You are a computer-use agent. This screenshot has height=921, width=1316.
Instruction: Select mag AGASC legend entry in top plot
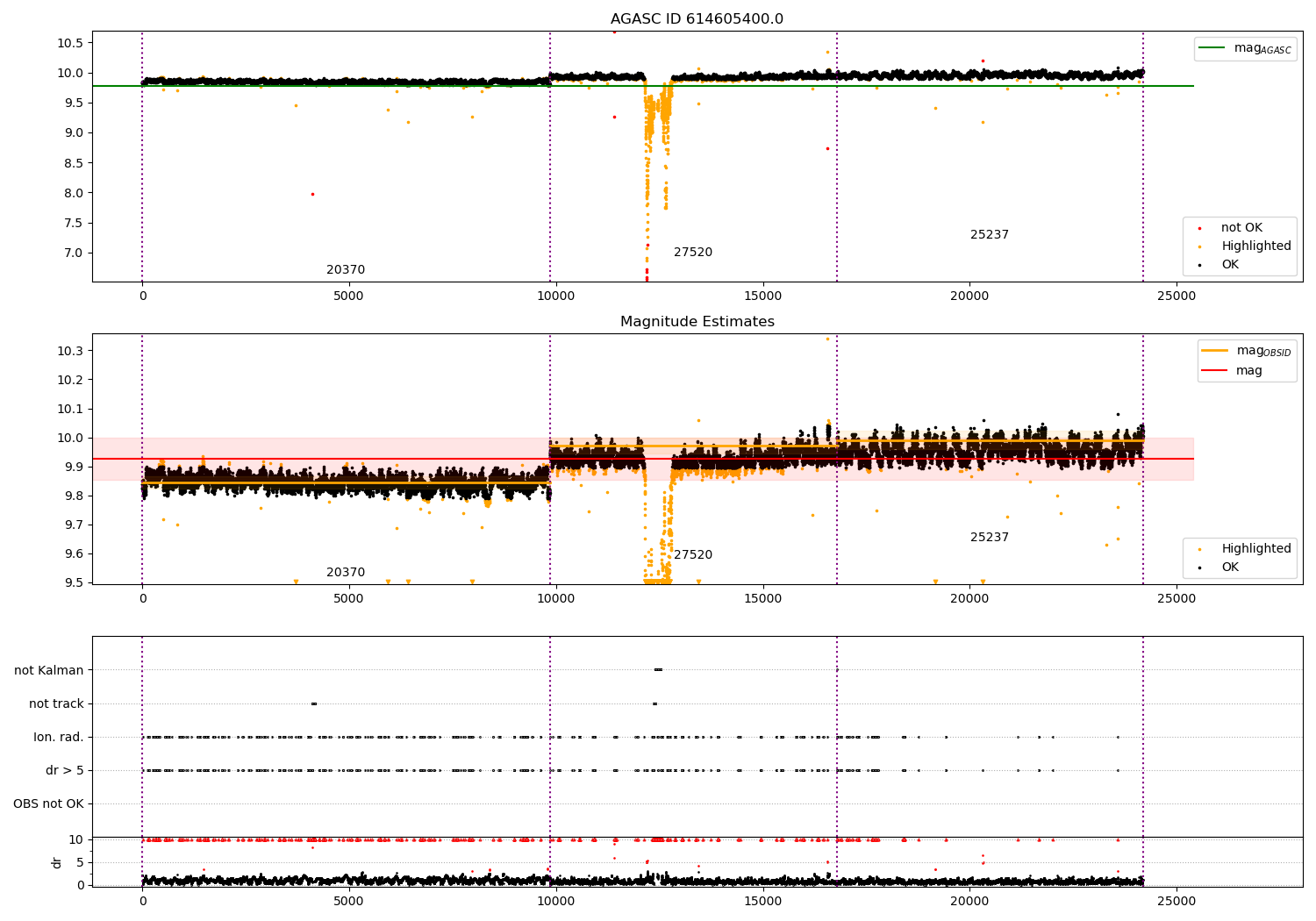[1245, 48]
